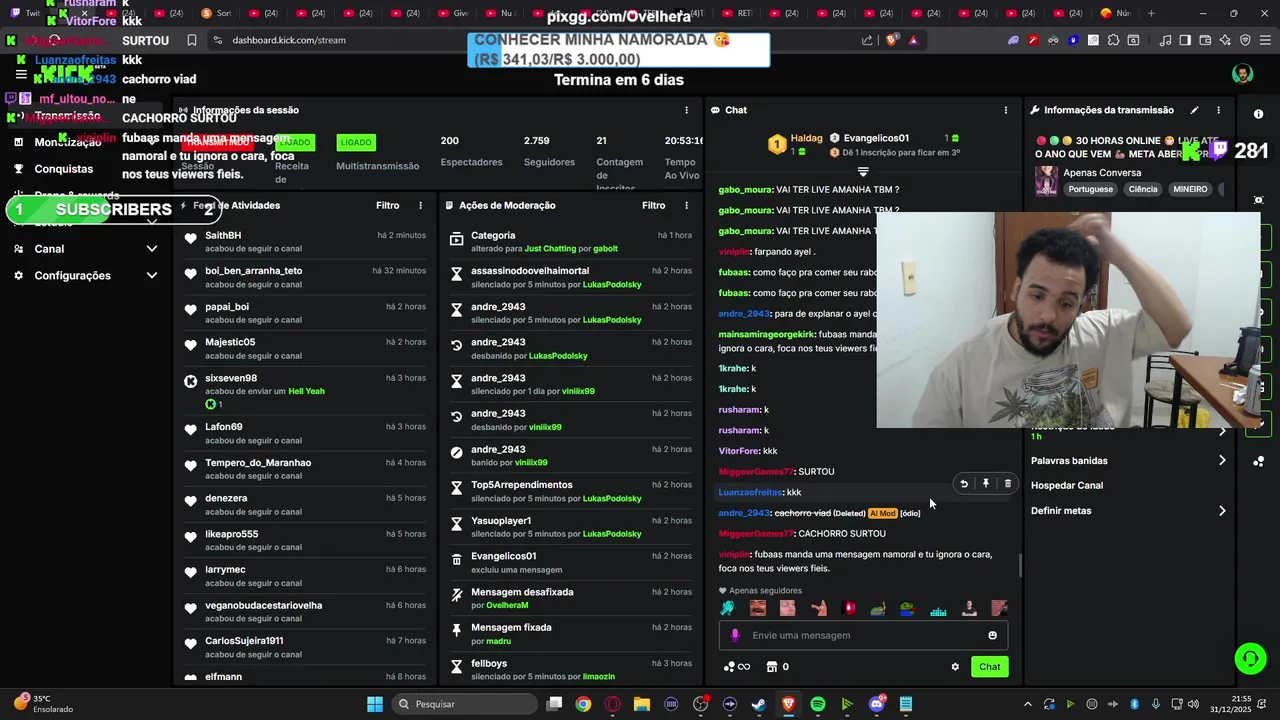Viewport: 1280px width, 720px height.
Task: Open Spotify from the taskbar
Action: pos(818,704)
